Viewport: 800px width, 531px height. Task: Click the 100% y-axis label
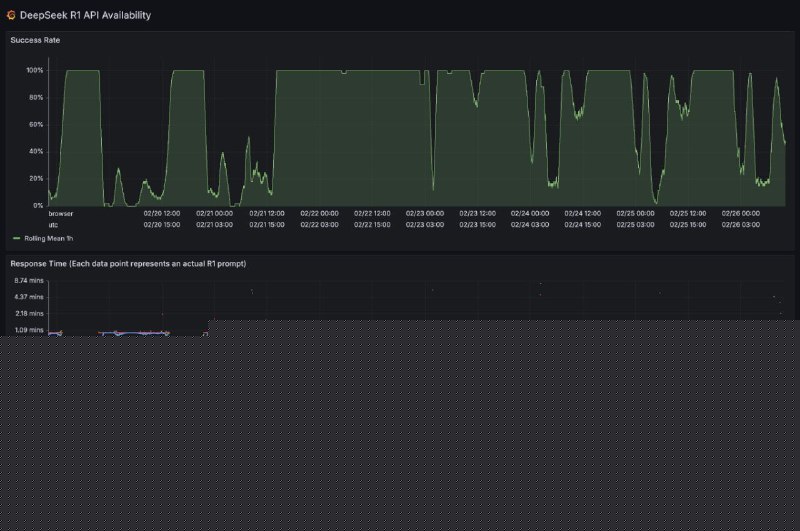[x=35, y=70]
